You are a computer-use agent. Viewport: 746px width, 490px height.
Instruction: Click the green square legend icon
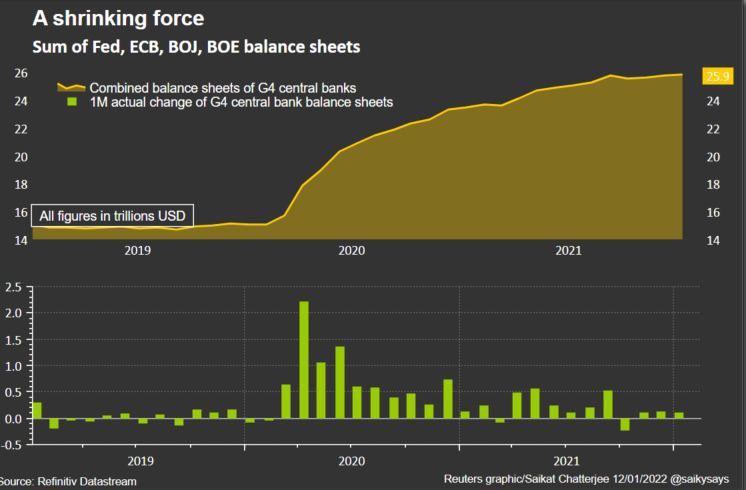pyautogui.click(x=71, y=102)
